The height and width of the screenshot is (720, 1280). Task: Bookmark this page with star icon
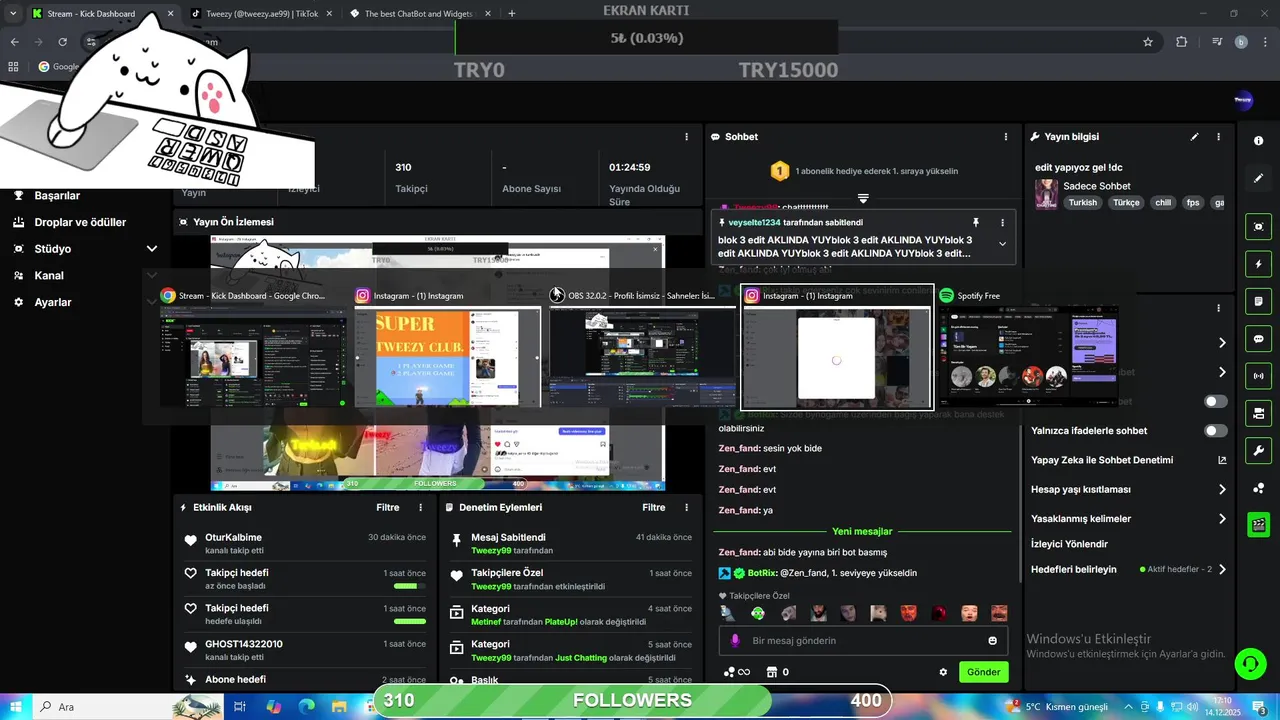coord(1148,42)
